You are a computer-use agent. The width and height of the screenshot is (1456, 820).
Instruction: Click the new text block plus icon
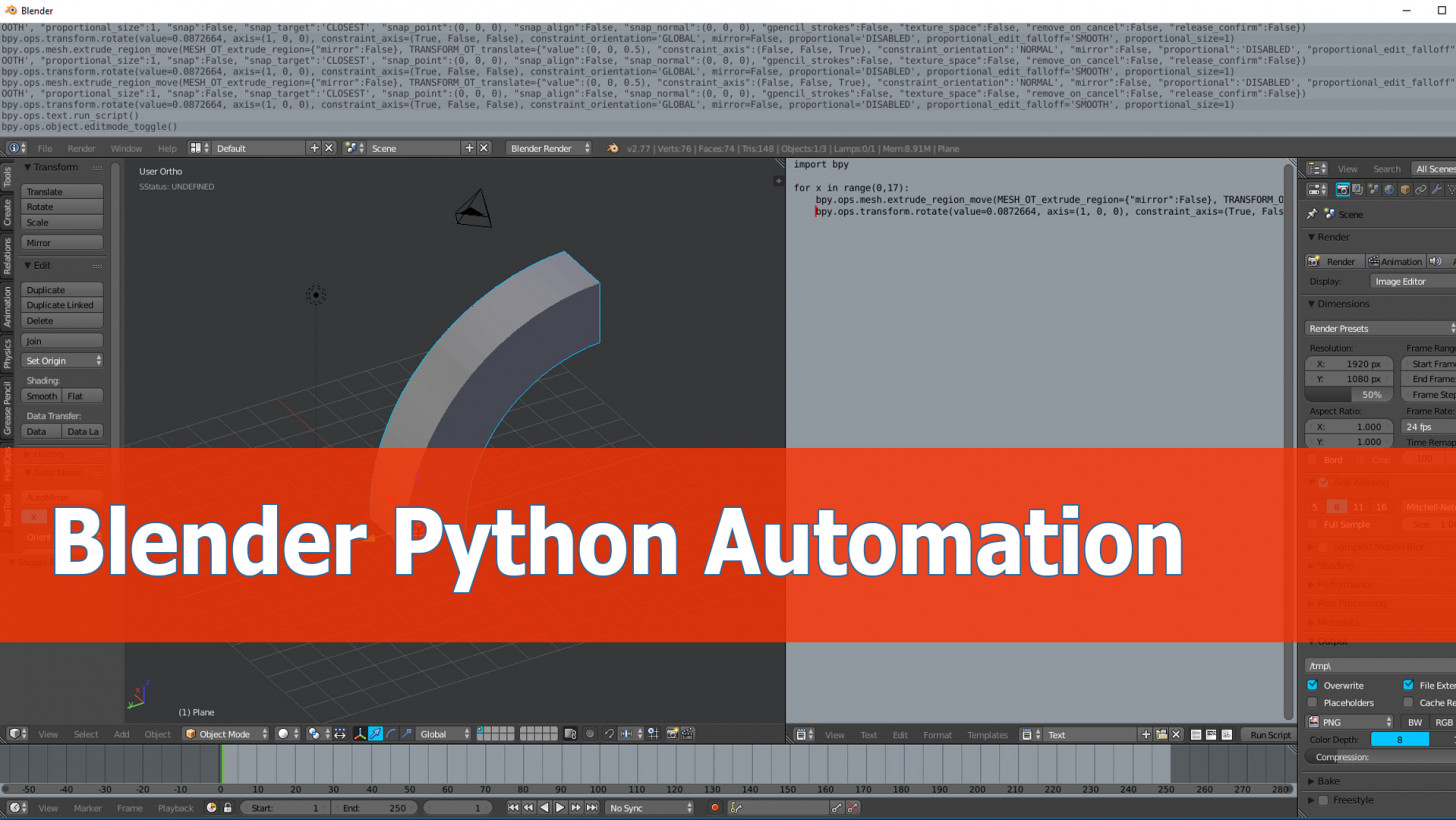(1145, 735)
